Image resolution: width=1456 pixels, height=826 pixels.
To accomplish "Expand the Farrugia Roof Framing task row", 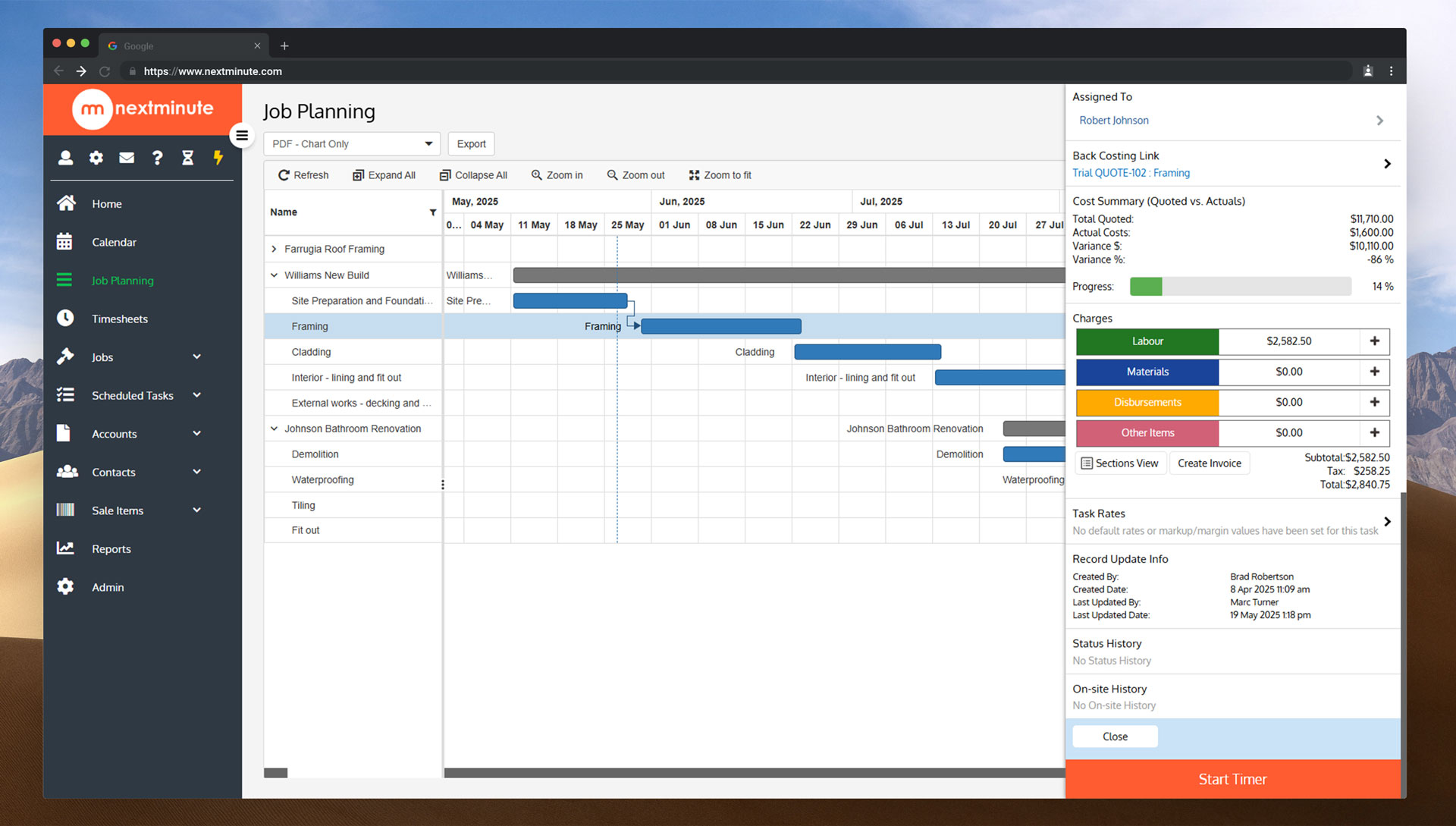I will tap(275, 248).
